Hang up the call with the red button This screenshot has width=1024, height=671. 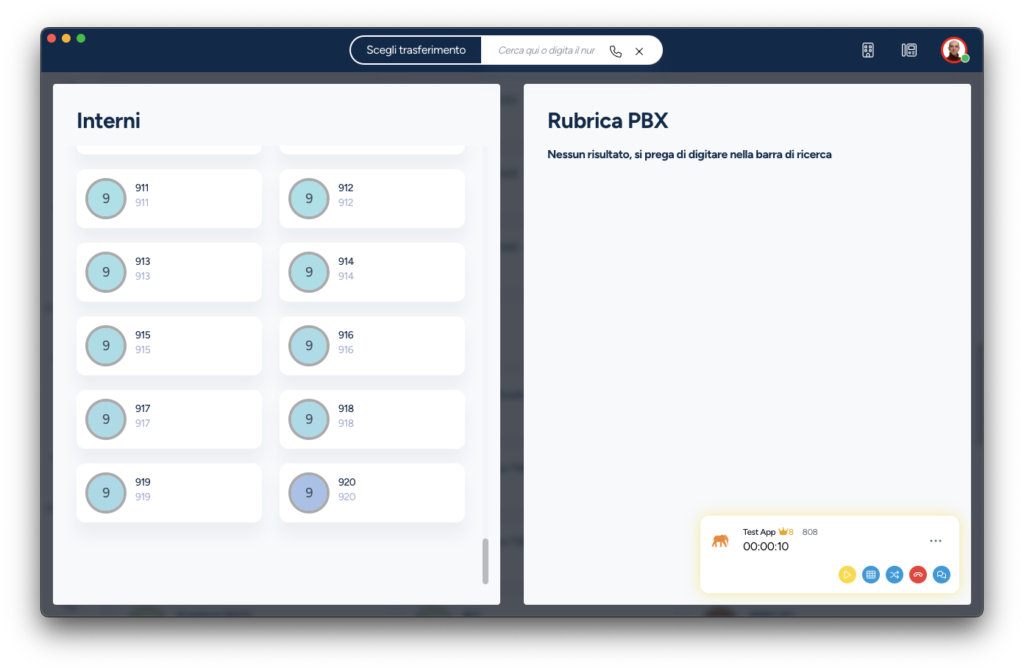click(x=918, y=574)
